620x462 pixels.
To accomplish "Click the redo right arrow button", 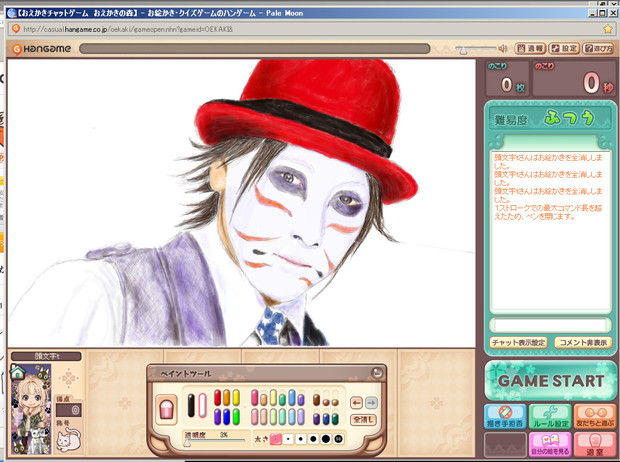I will [371, 403].
